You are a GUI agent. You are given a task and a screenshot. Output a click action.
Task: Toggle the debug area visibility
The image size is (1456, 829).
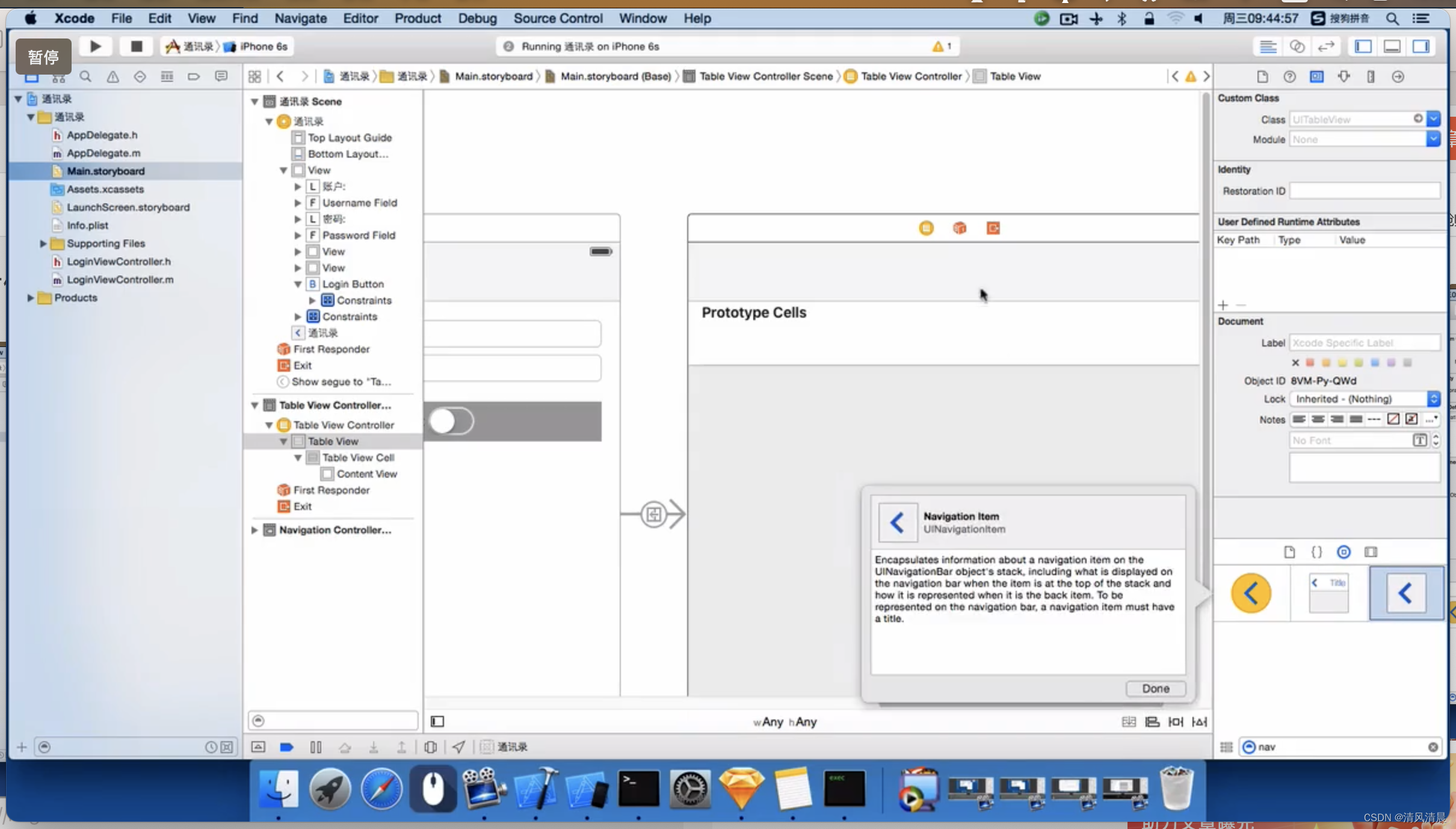coord(1392,46)
